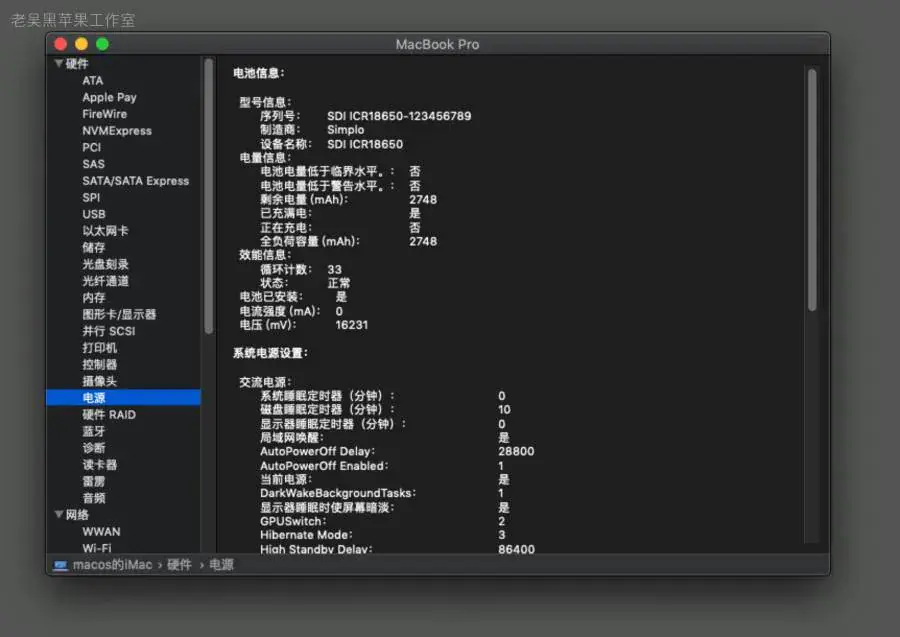Viewport: 900px width, 637px height.
Task: Click the 循环计数 value 33
Action: (x=334, y=269)
